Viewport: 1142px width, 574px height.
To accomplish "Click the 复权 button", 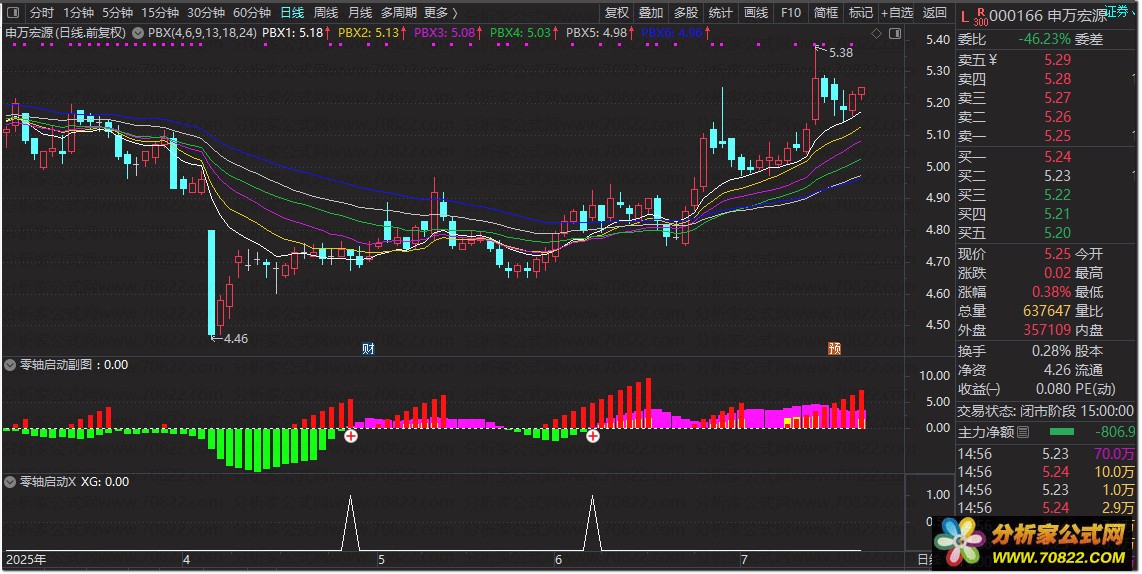I will 617,12.
